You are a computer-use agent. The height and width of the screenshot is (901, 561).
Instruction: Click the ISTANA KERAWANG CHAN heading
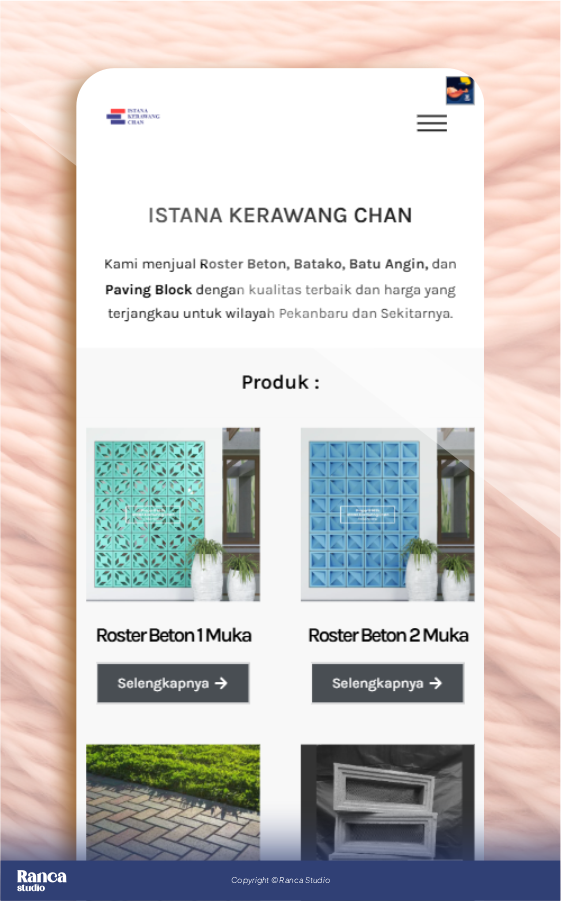pyautogui.click(x=280, y=215)
